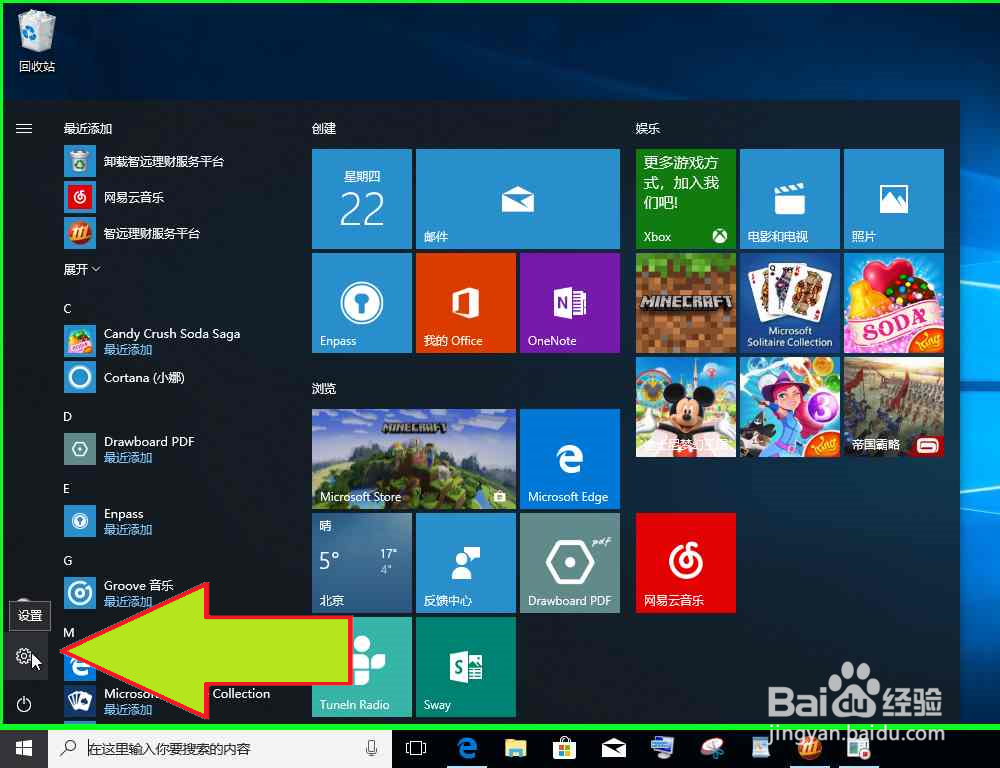Open the 电影和电视 tile
This screenshot has height=768, width=1000.
[x=790, y=199]
